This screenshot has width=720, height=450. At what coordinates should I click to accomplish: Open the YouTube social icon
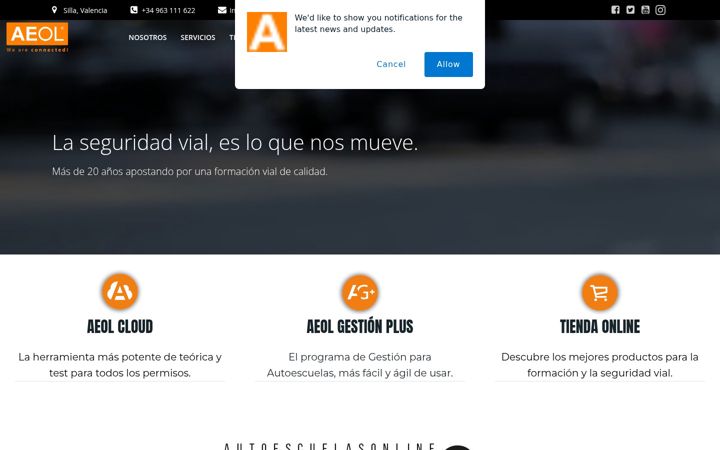(645, 10)
